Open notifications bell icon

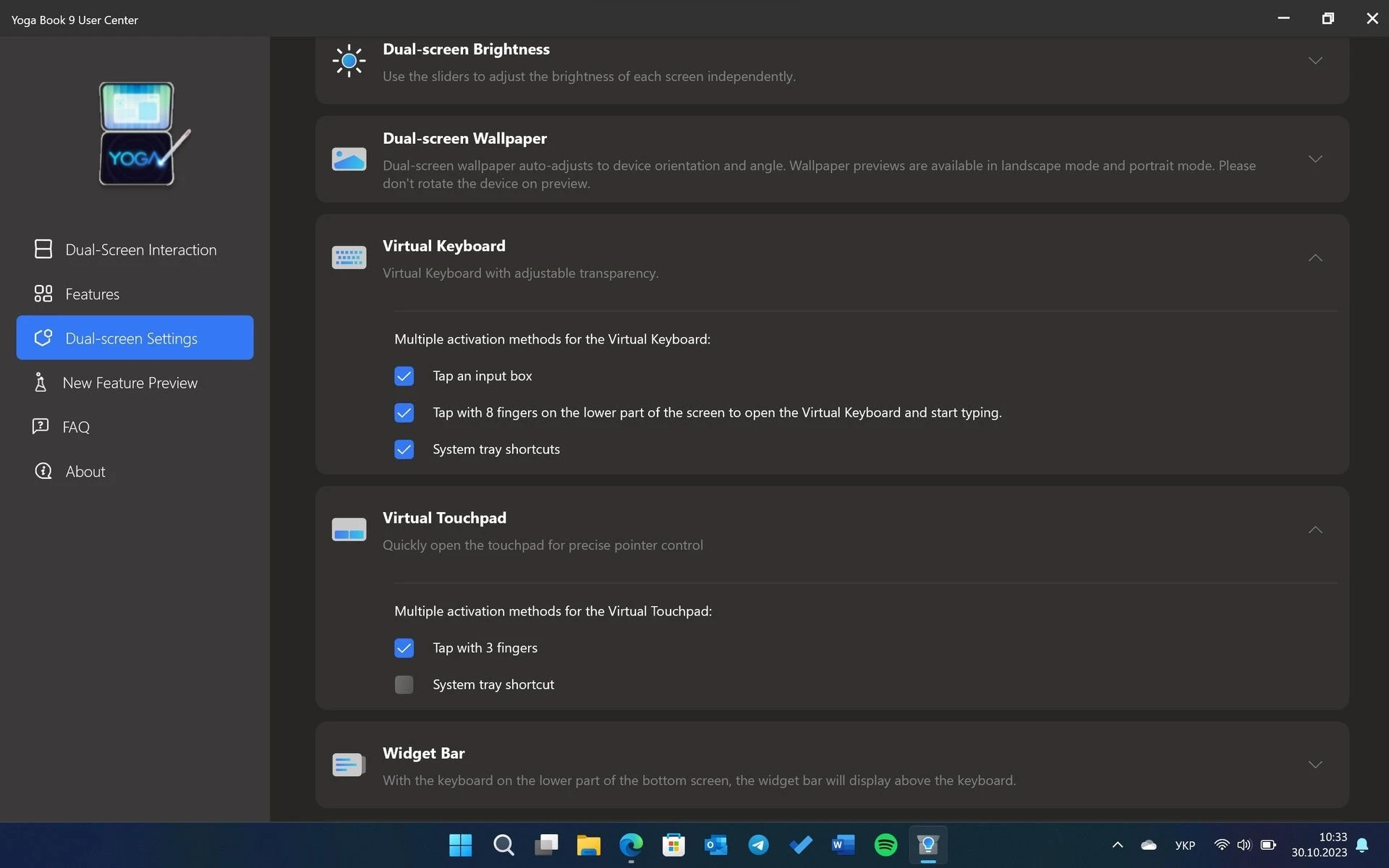[1362, 845]
